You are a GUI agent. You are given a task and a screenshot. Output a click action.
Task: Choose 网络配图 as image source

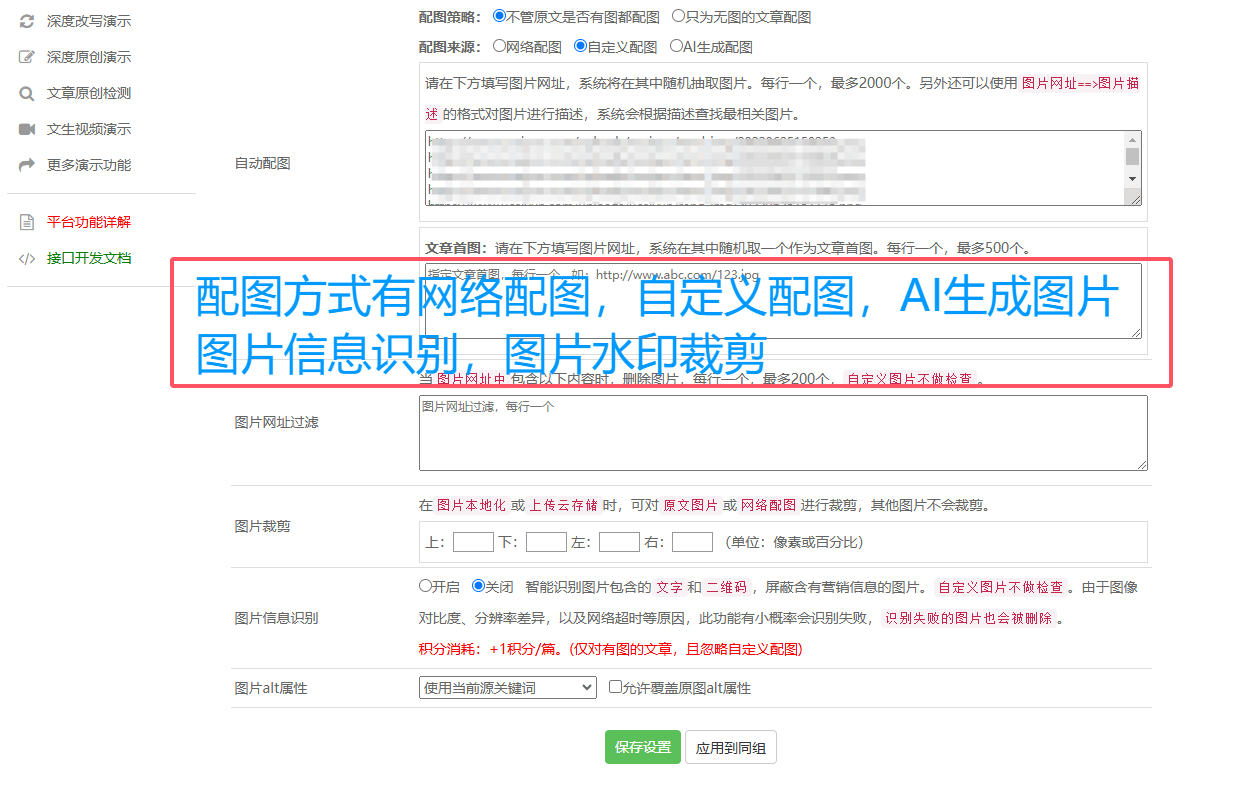pyautogui.click(x=499, y=46)
